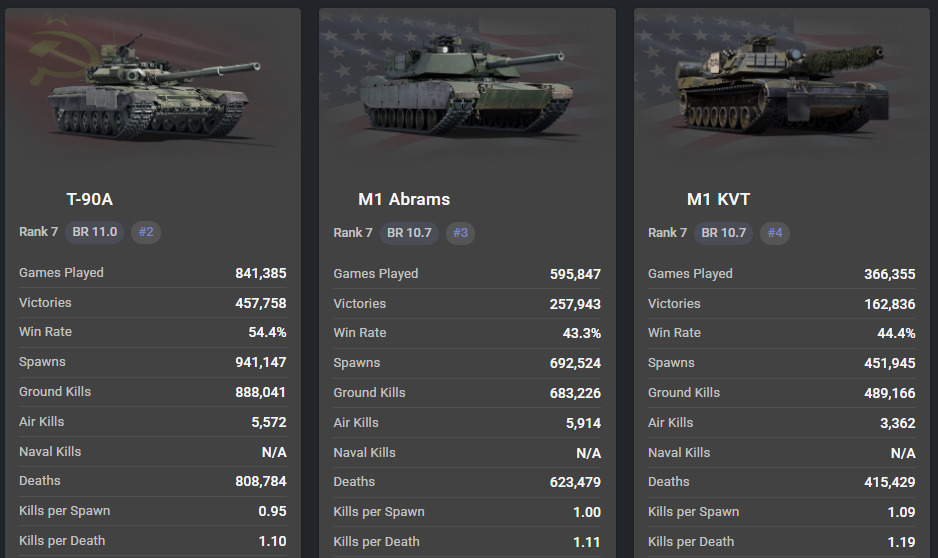The image size is (938, 558).
Task: Click M1 Abrams Kills per Spawn row label
Action: point(379,511)
